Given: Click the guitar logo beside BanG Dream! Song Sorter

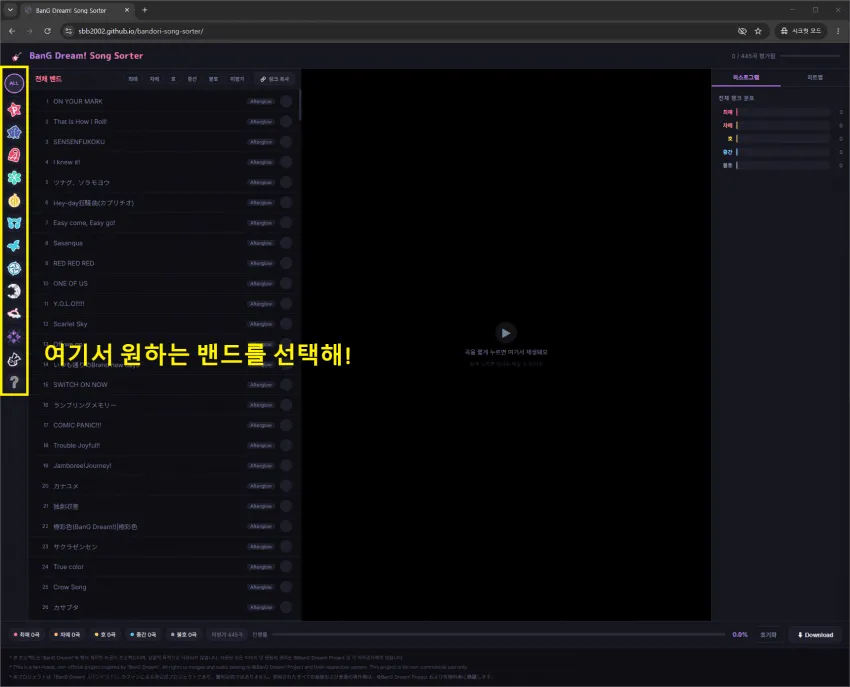Looking at the screenshot, I should 17,56.
